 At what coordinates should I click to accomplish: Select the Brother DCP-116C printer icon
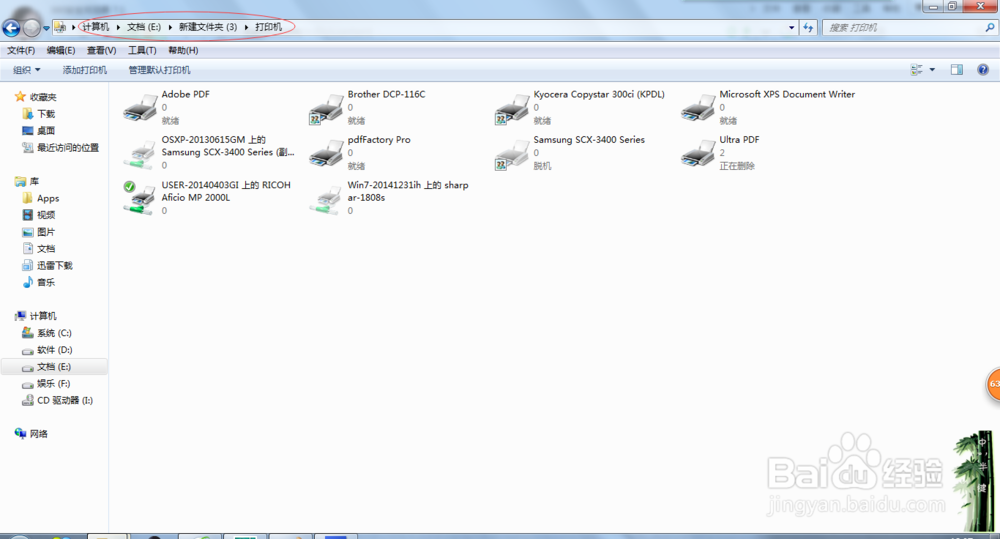(x=327, y=109)
